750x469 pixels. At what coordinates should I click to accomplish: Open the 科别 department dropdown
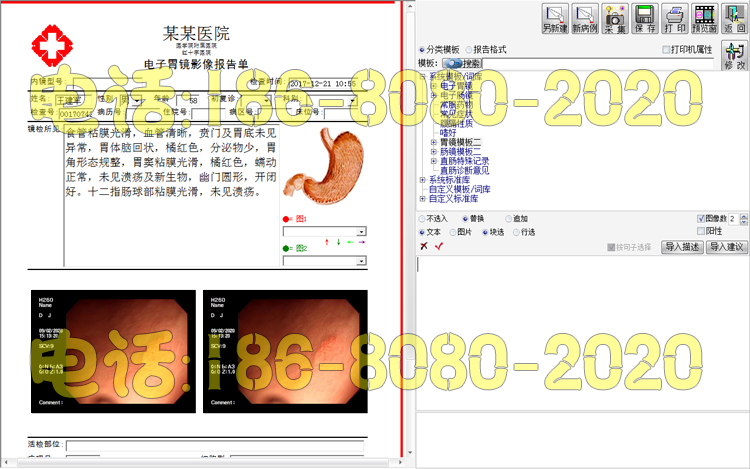353,100
